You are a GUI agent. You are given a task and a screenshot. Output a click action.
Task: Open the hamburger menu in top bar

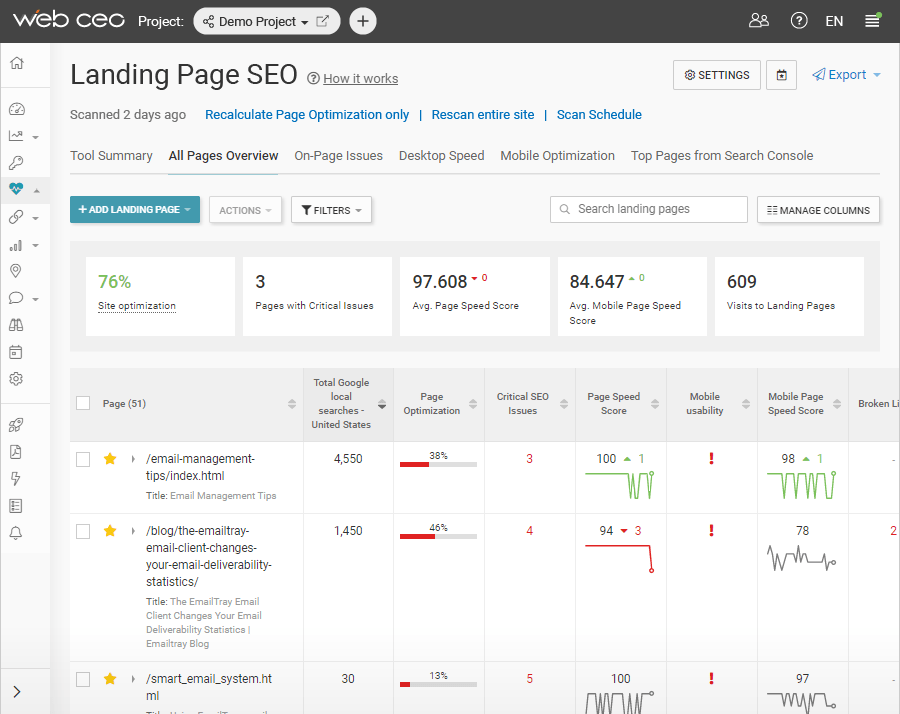(872, 21)
